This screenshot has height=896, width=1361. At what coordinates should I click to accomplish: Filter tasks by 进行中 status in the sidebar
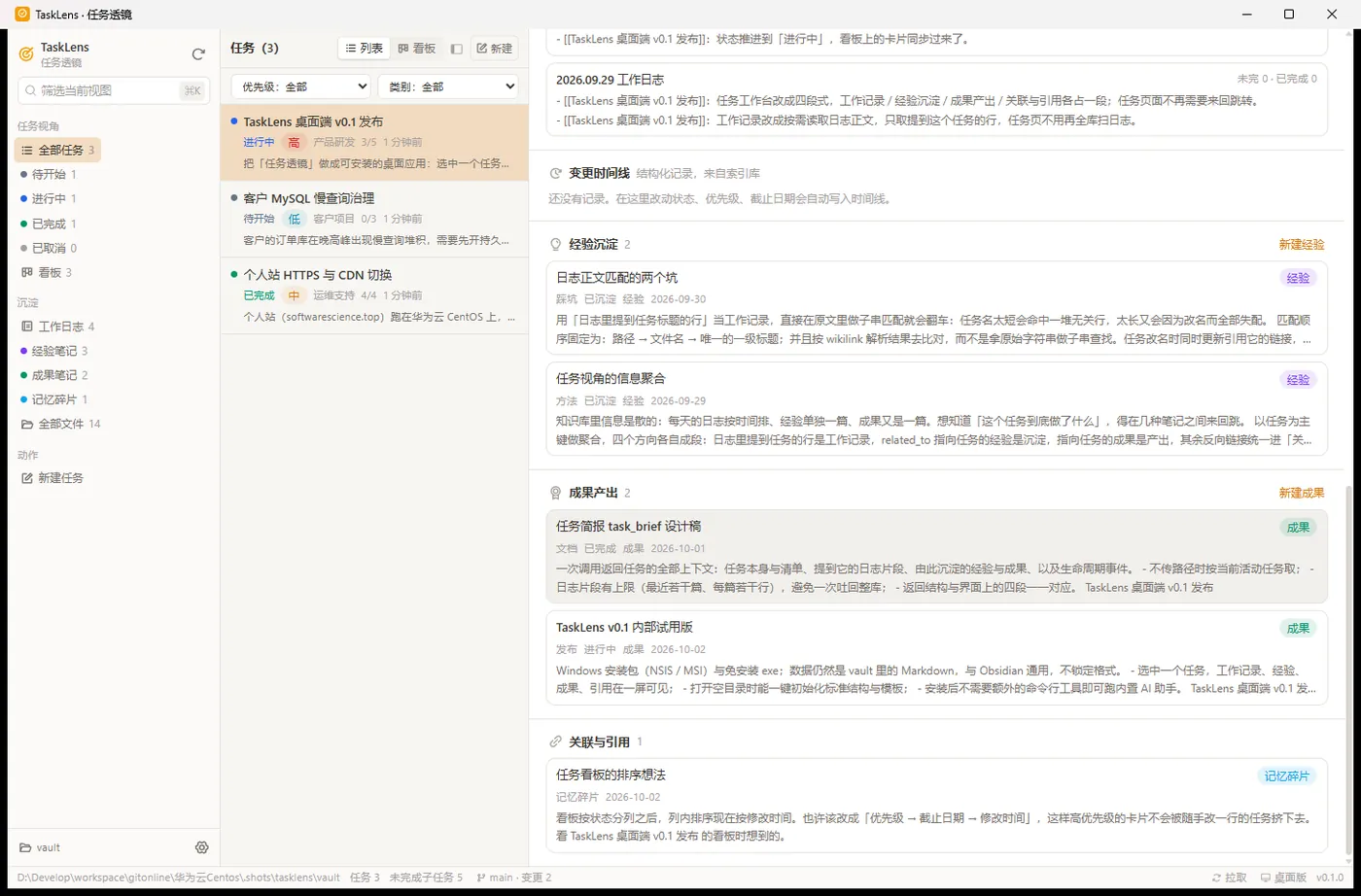[49, 199]
